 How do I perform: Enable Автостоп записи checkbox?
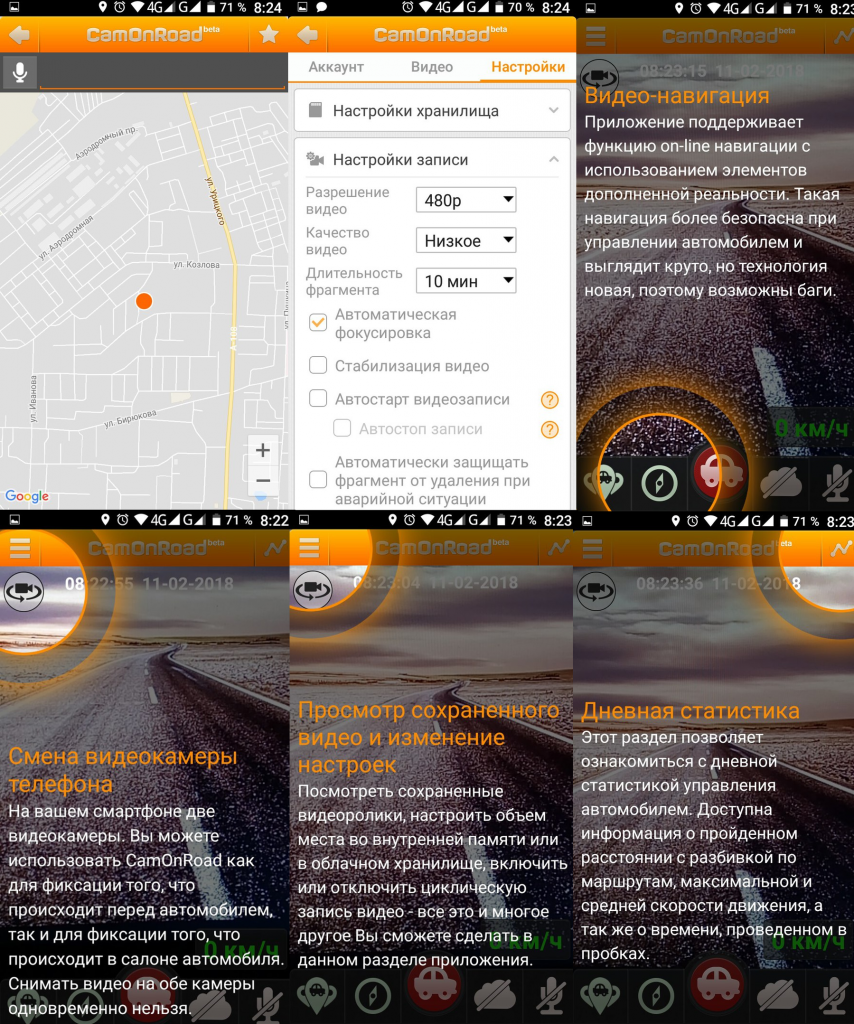click(342, 428)
